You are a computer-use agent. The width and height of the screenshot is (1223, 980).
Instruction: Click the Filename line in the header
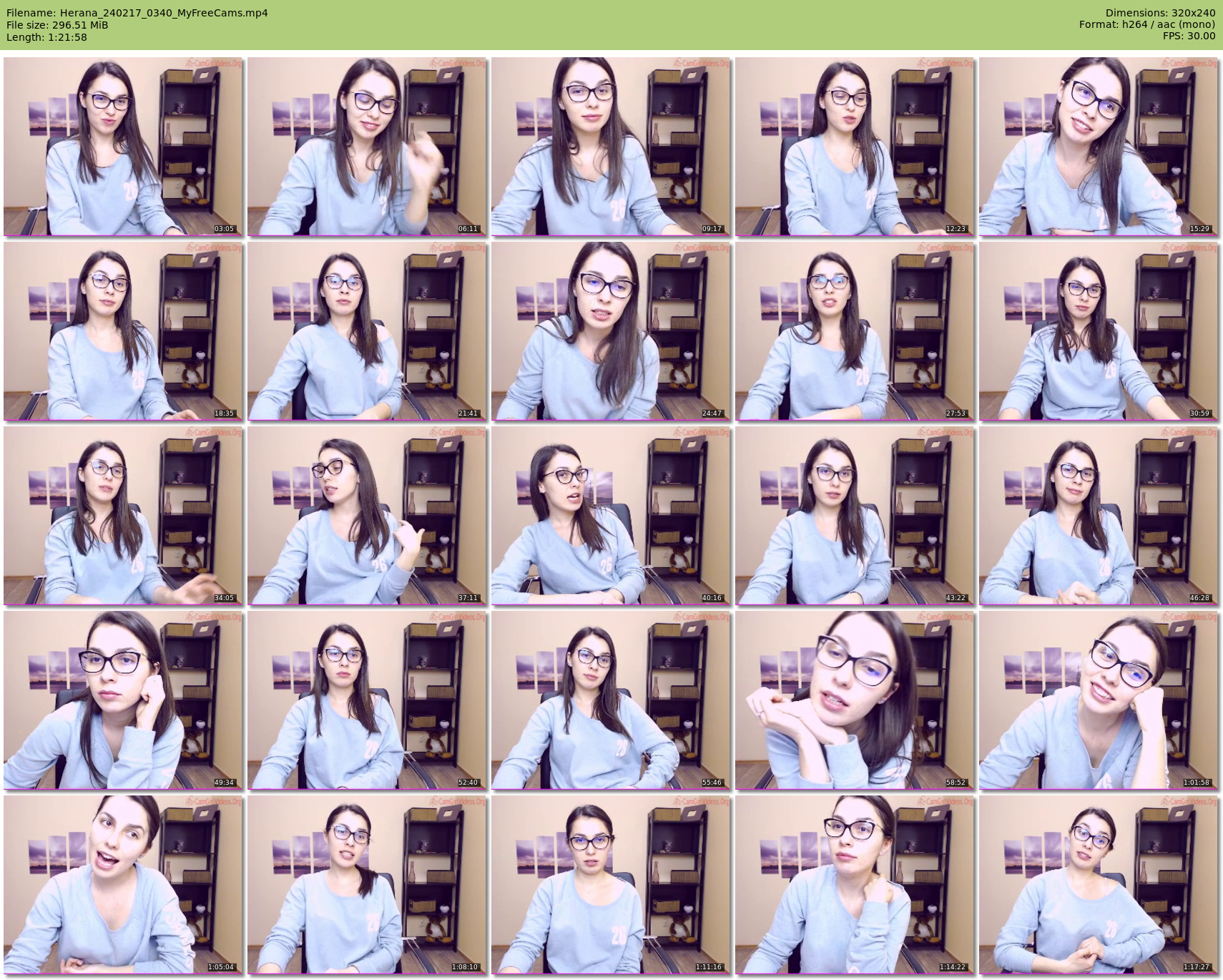point(137,13)
